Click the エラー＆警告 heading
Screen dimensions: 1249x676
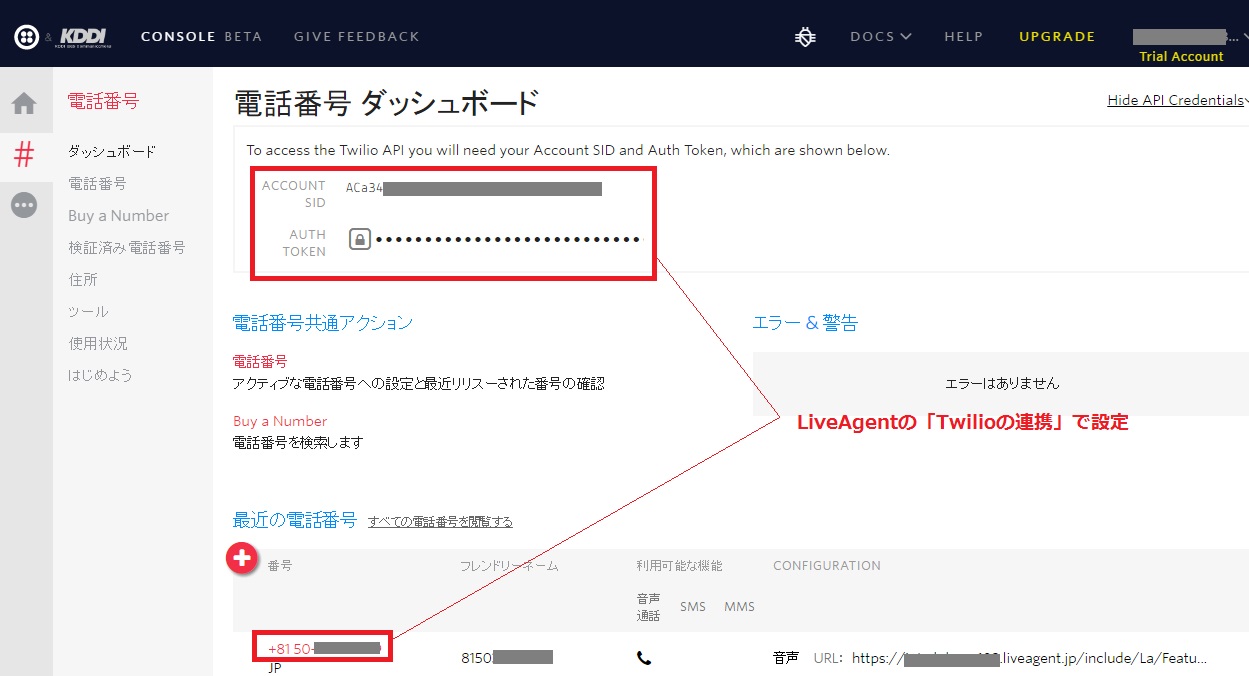tap(805, 323)
